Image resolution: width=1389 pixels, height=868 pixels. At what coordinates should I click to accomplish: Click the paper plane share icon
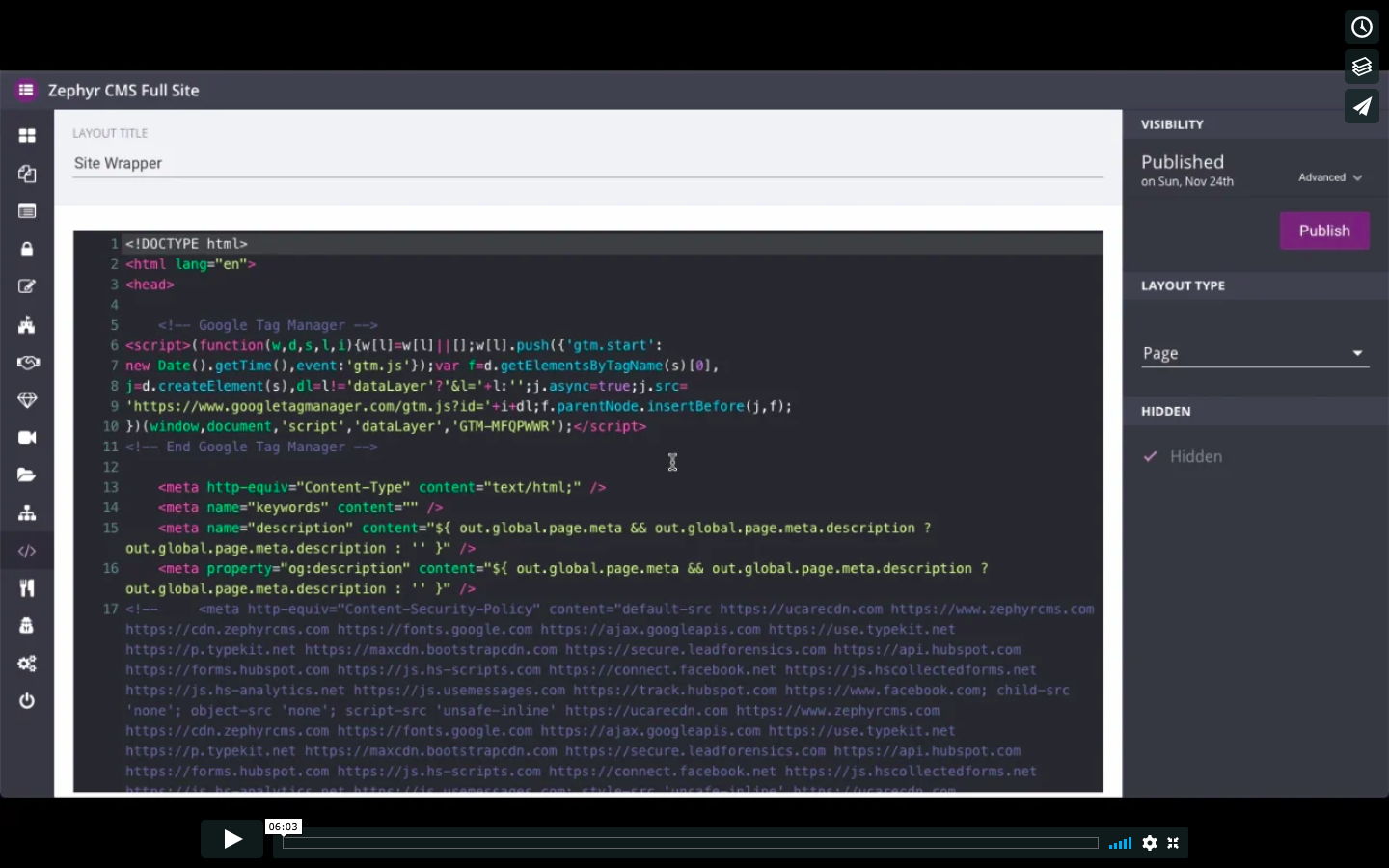1362,106
